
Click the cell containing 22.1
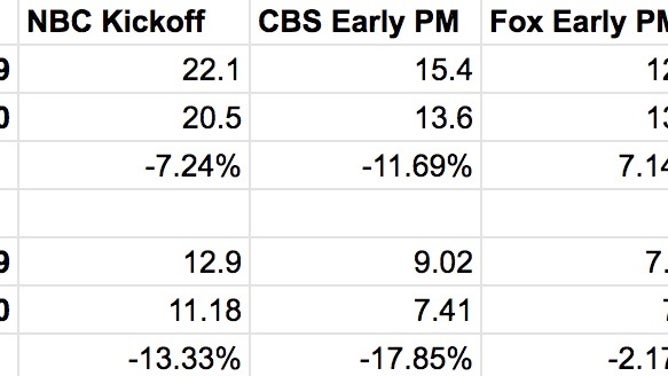tap(134, 69)
